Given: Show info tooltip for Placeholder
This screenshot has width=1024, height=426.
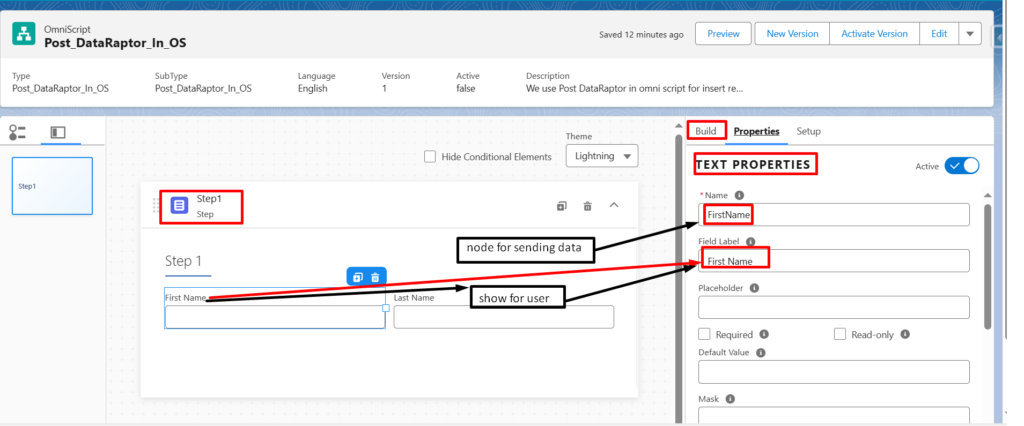Looking at the screenshot, I should (754, 287).
